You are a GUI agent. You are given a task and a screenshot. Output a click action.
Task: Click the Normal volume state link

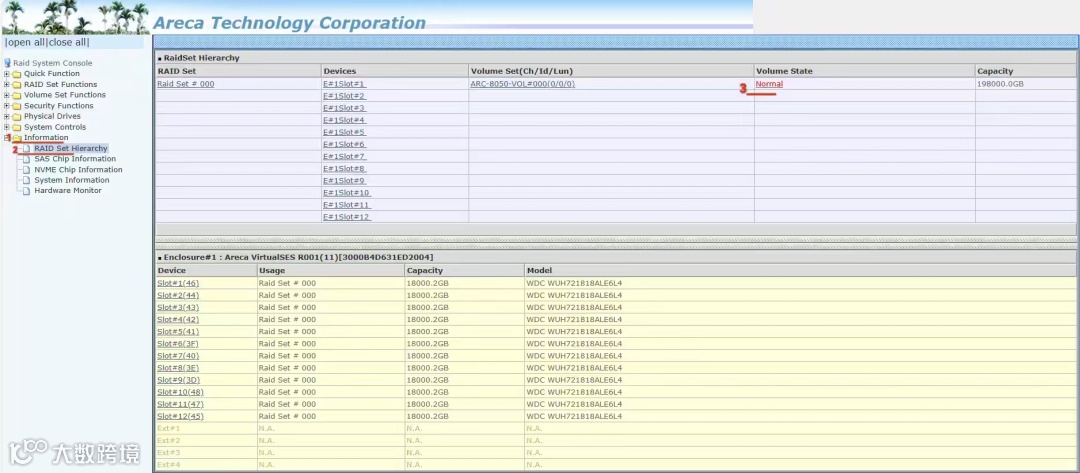[769, 84]
